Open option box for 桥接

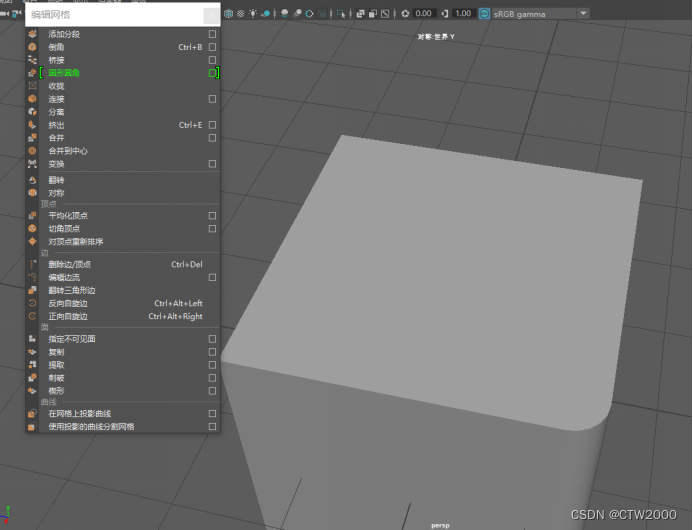coord(212,60)
